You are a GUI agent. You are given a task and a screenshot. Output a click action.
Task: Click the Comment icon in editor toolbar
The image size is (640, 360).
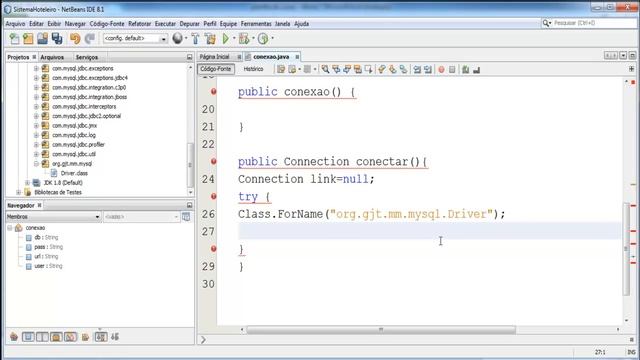click(x=465, y=70)
